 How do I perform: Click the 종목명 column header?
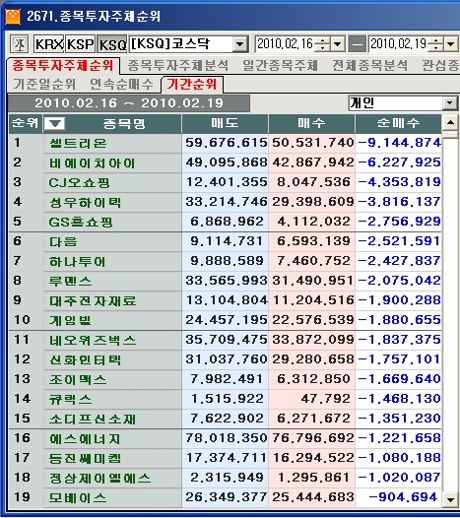point(123,124)
